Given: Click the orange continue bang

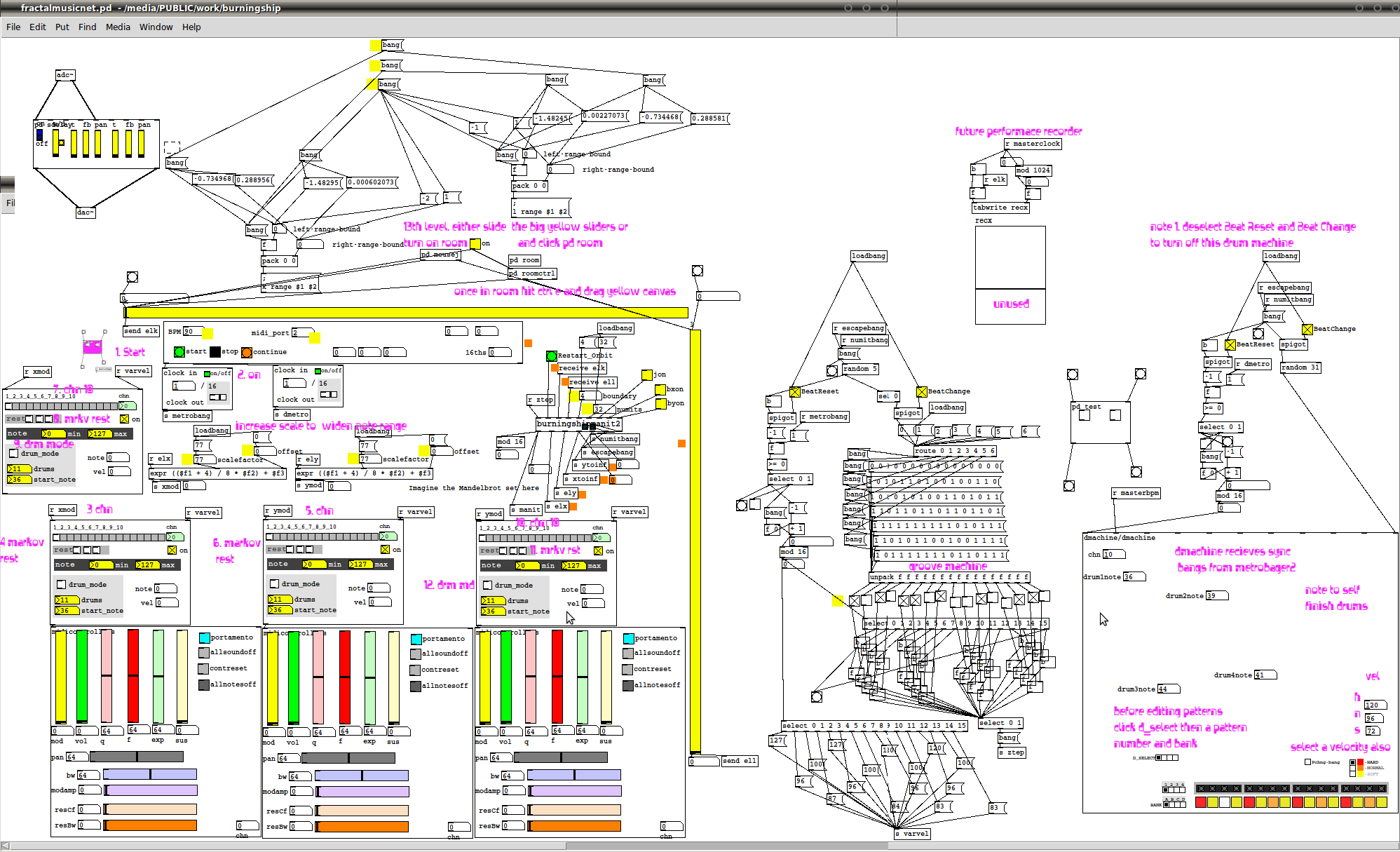Looking at the screenshot, I should click(x=247, y=352).
